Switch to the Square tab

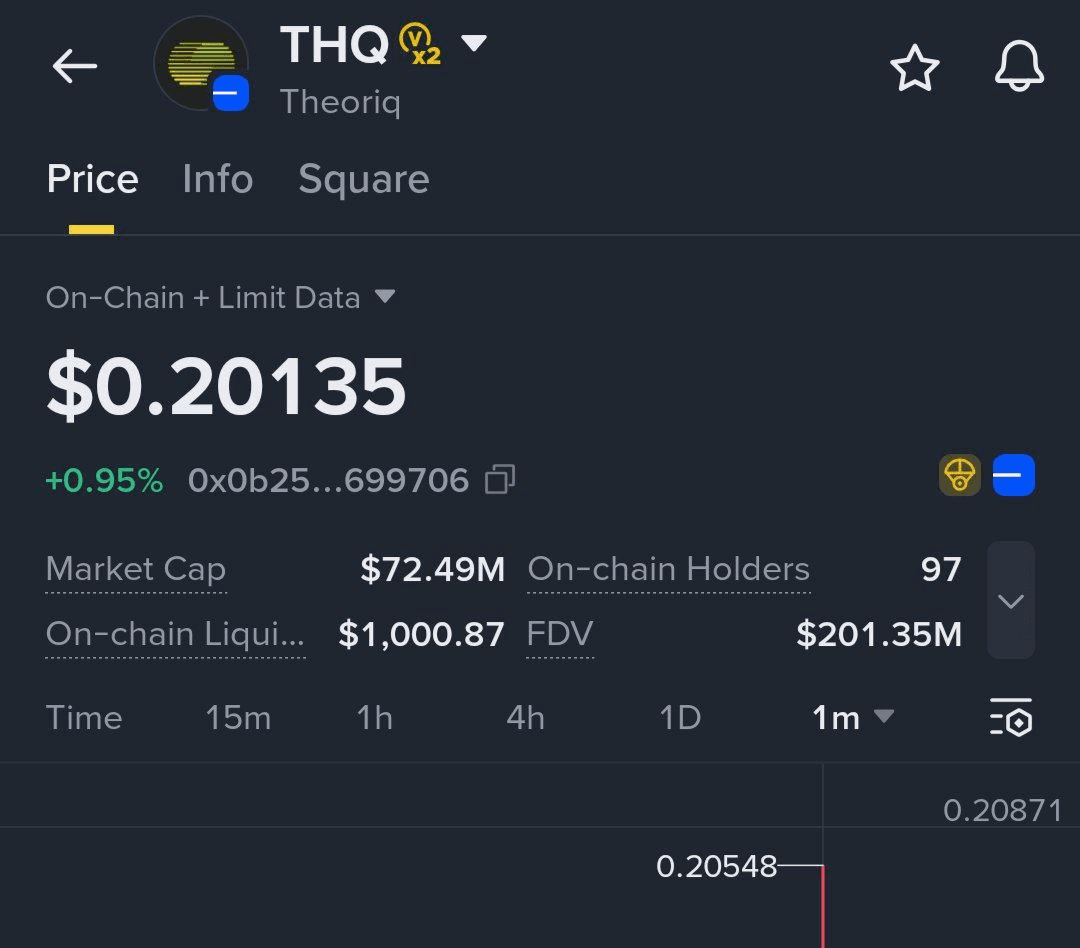point(363,179)
